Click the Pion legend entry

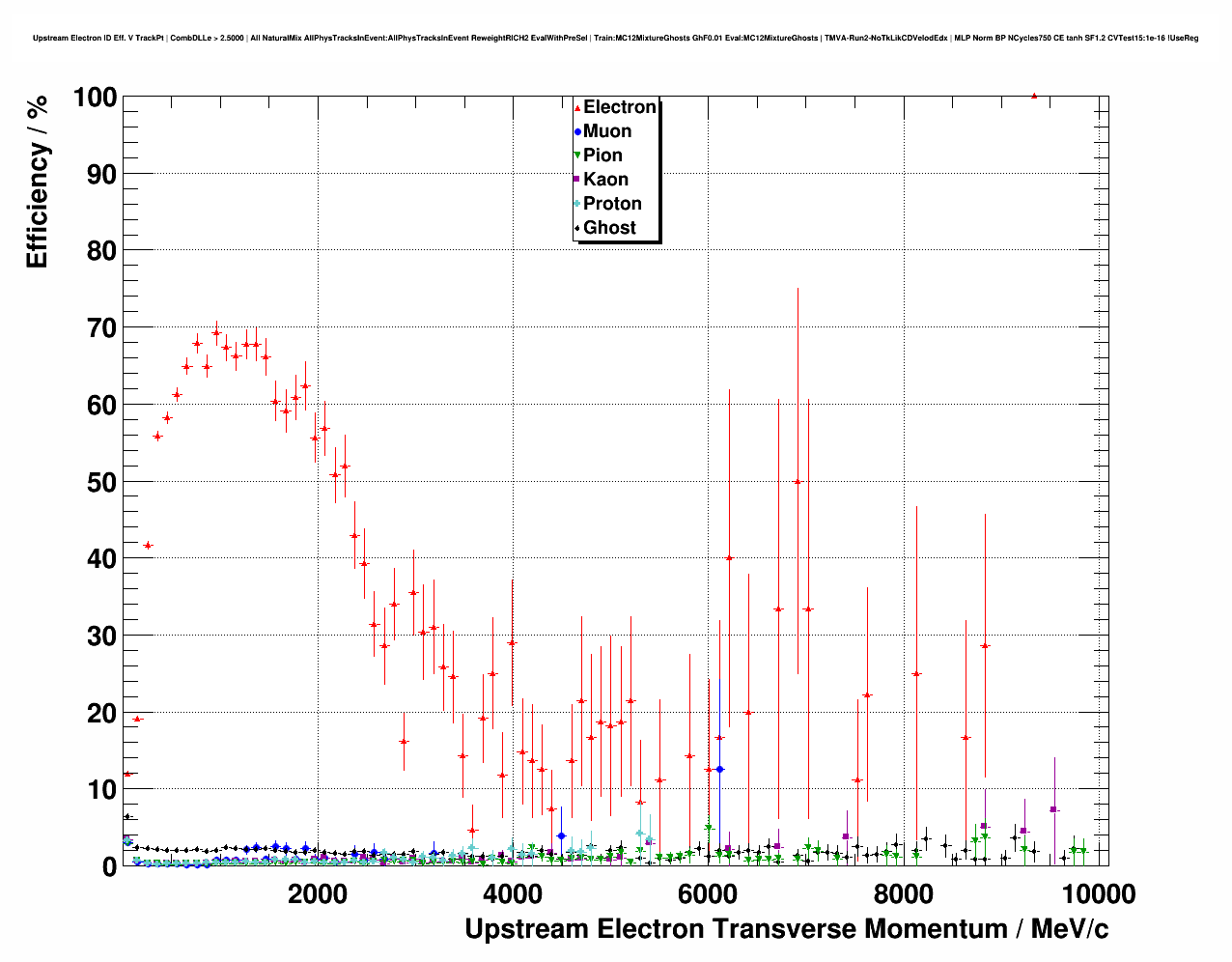click(598, 156)
